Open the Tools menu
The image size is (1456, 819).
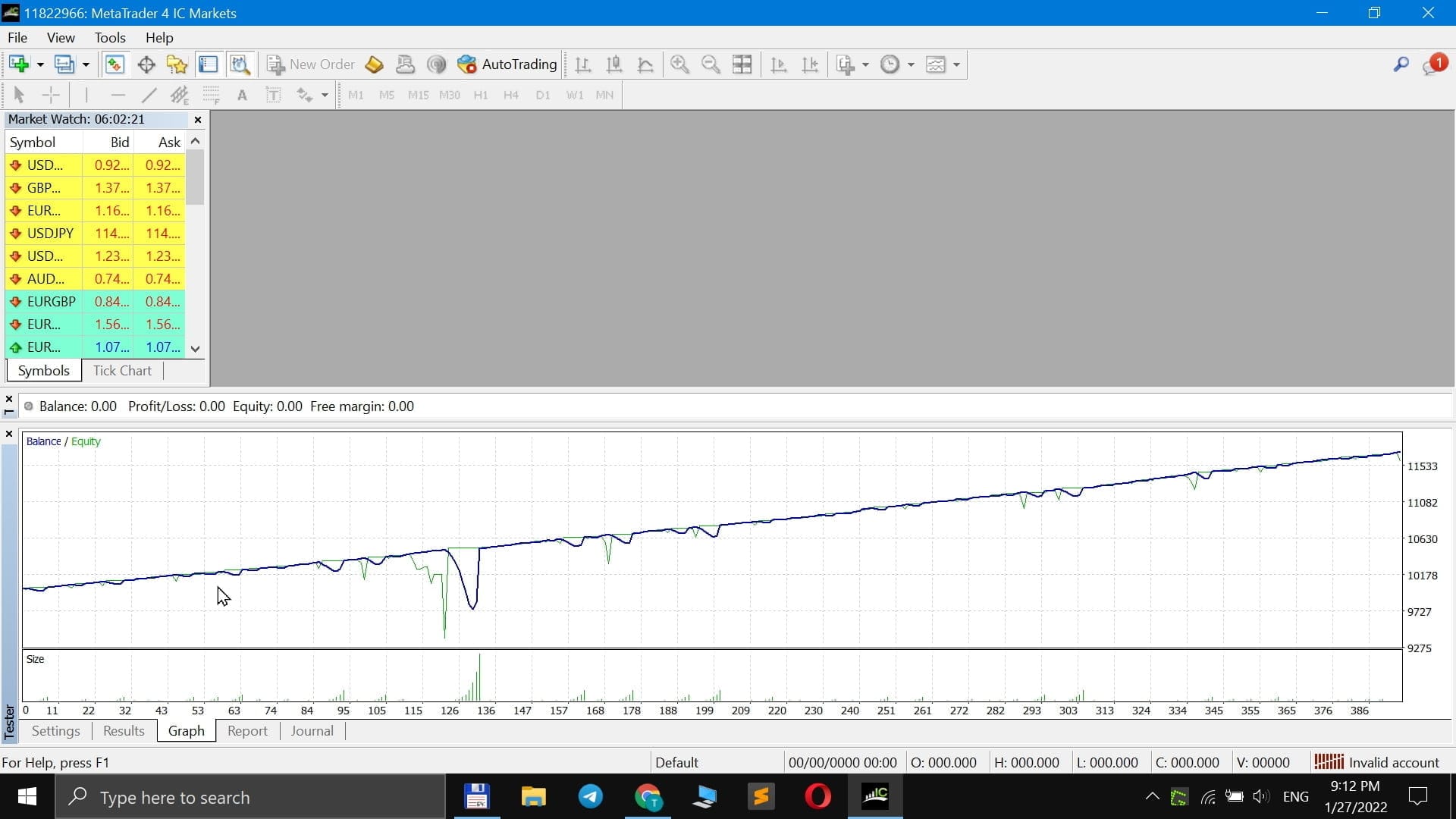coord(110,37)
